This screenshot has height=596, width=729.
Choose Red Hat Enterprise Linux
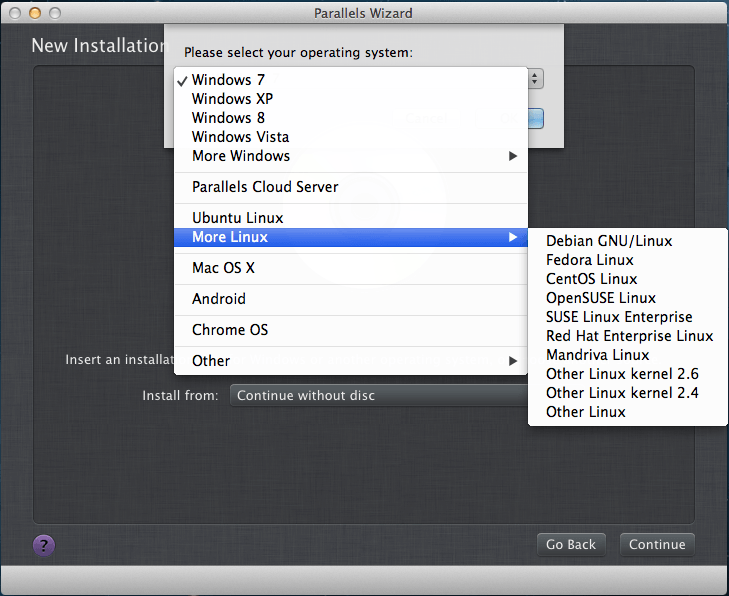click(x=628, y=336)
